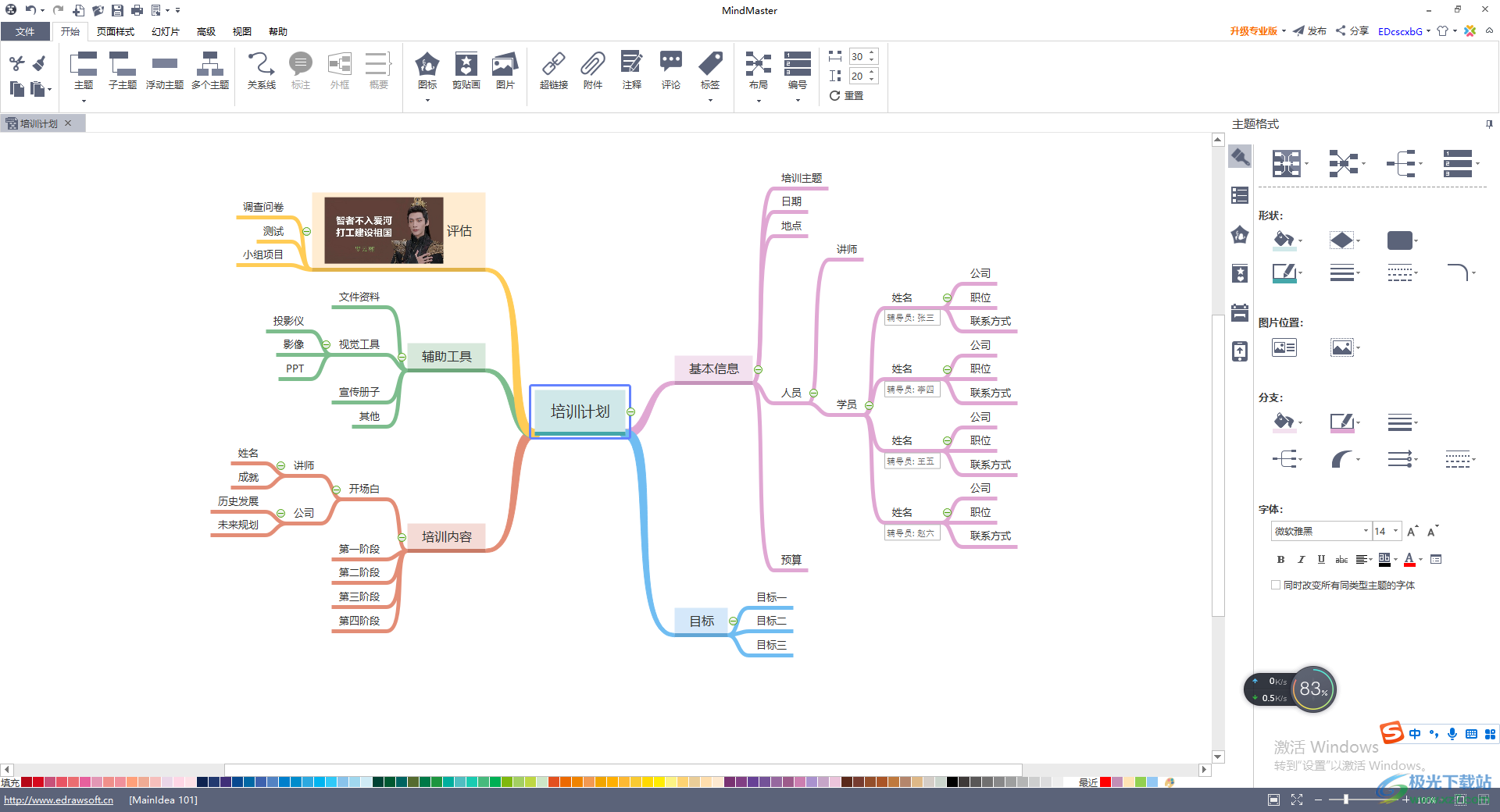Pick the black swatch in the color palette
The image size is (1500, 812).
(x=952, y=782)
